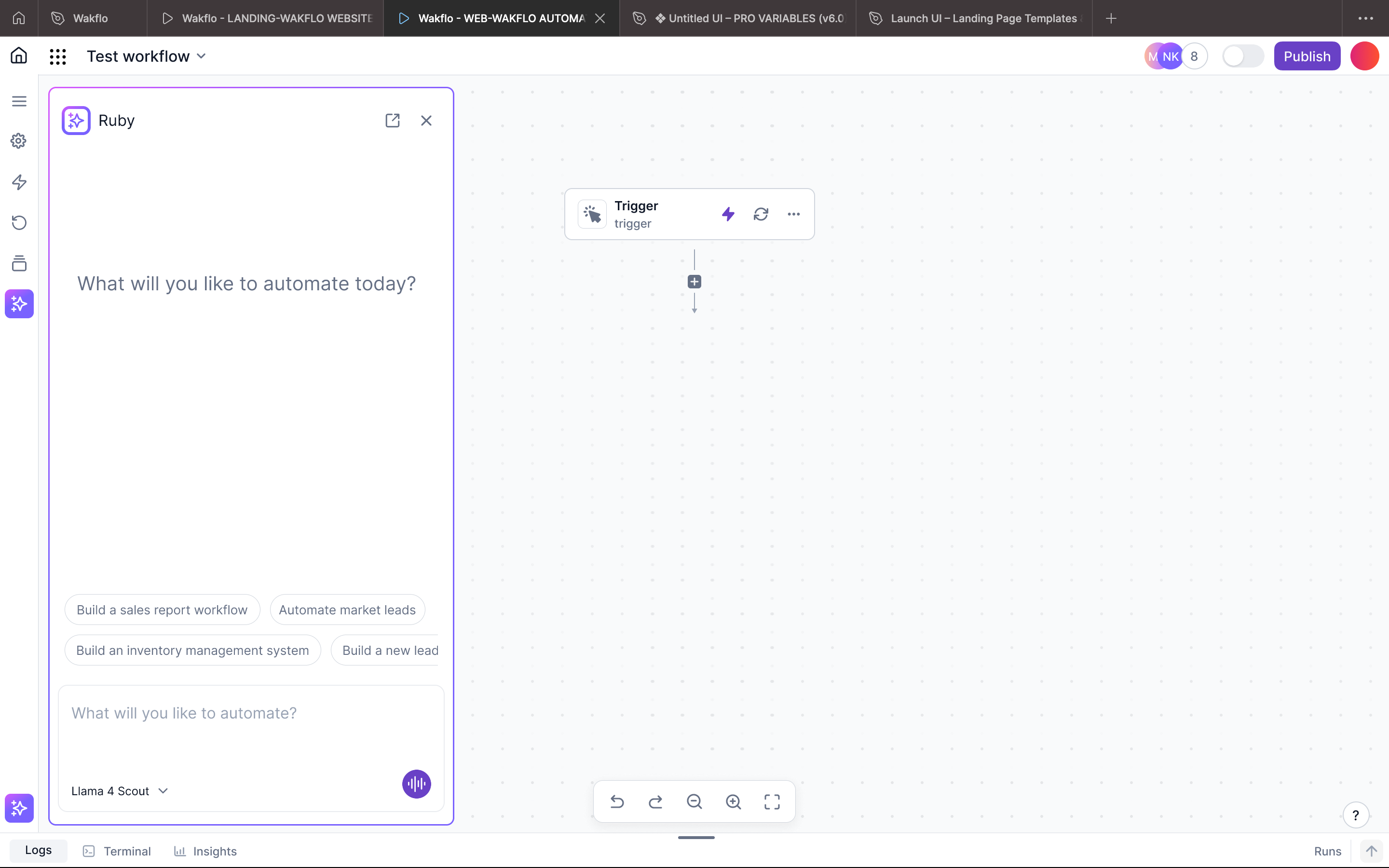1389x868 pixels.
Task: Open the apps grid menu
Action: tap(58, 56)
